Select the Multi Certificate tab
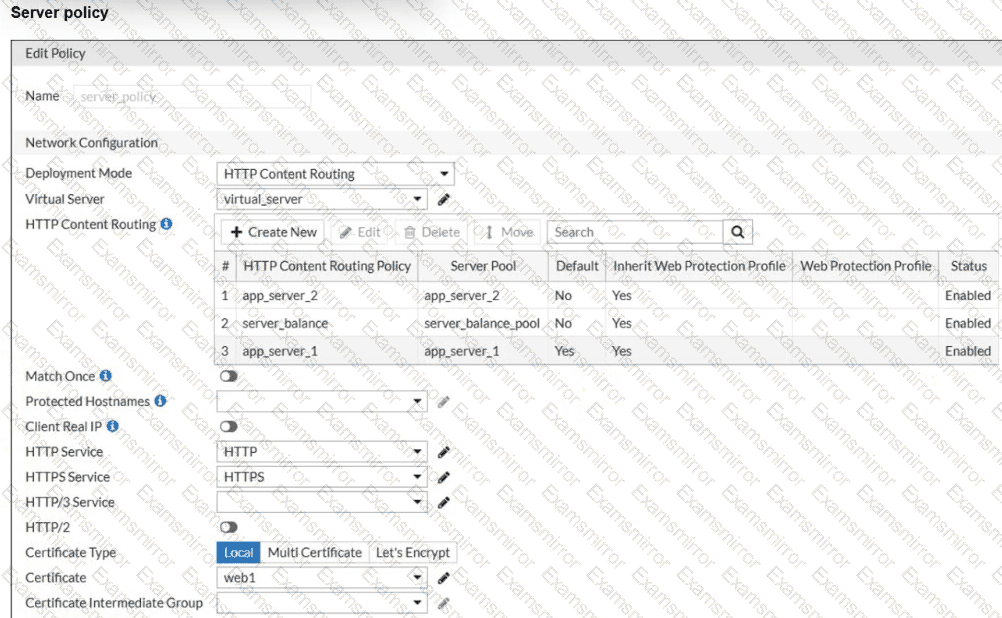 click(x=314, y=552)
